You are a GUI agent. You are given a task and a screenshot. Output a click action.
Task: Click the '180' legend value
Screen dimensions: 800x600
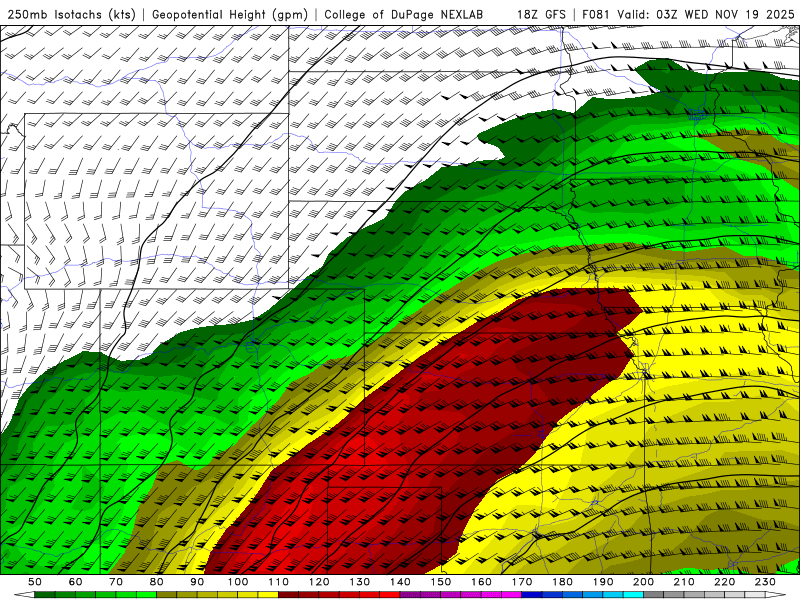[562, 582]
